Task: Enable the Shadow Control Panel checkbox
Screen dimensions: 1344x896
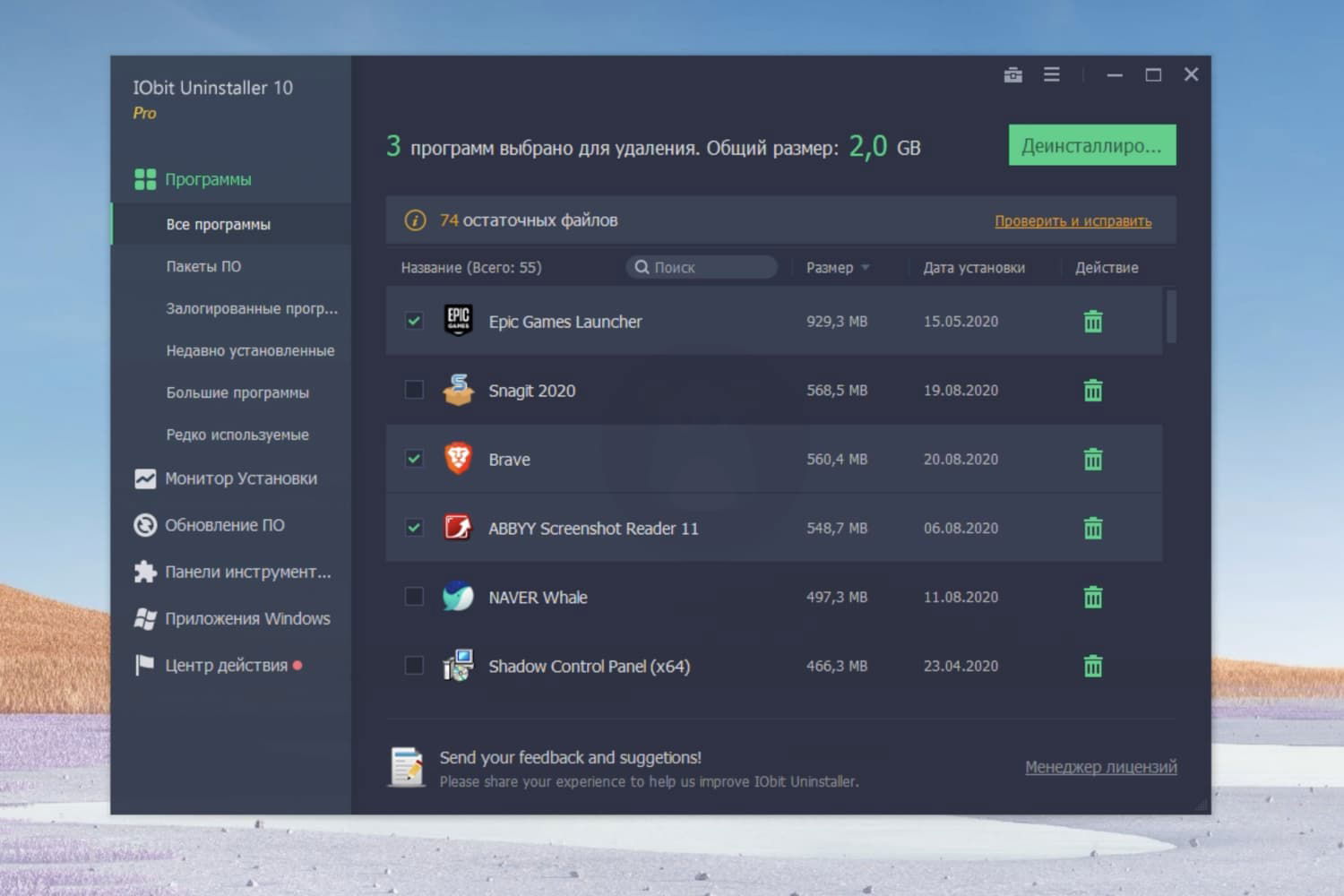Action: point(413,666)
